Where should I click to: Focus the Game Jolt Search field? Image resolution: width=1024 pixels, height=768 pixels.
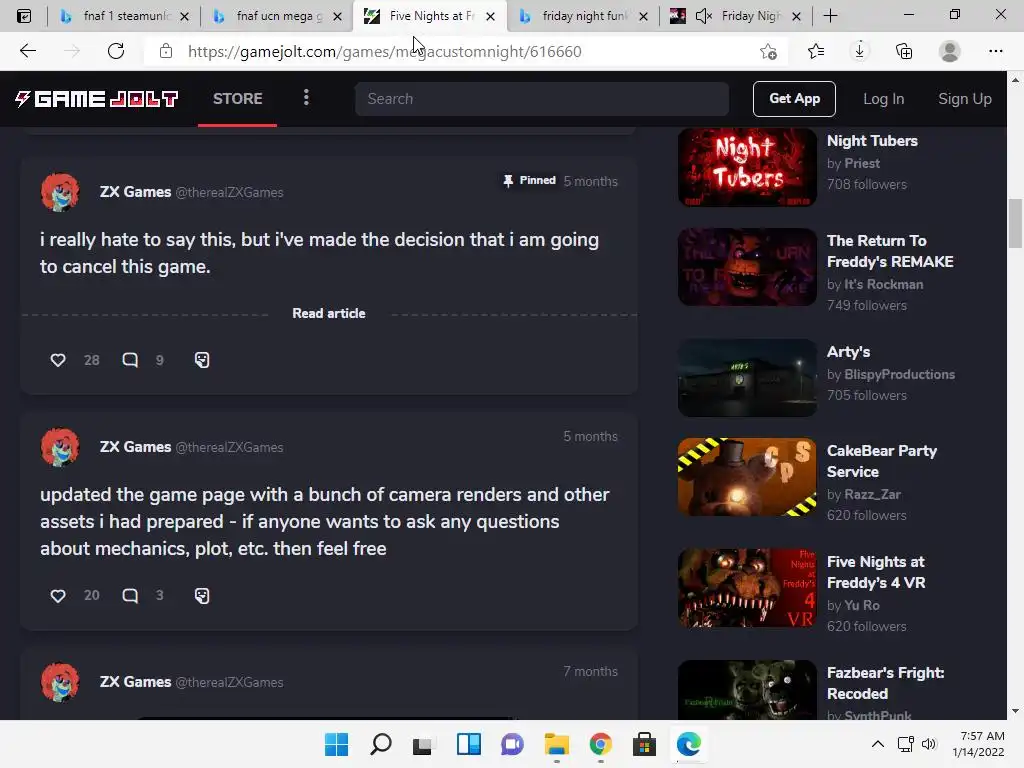541,99
